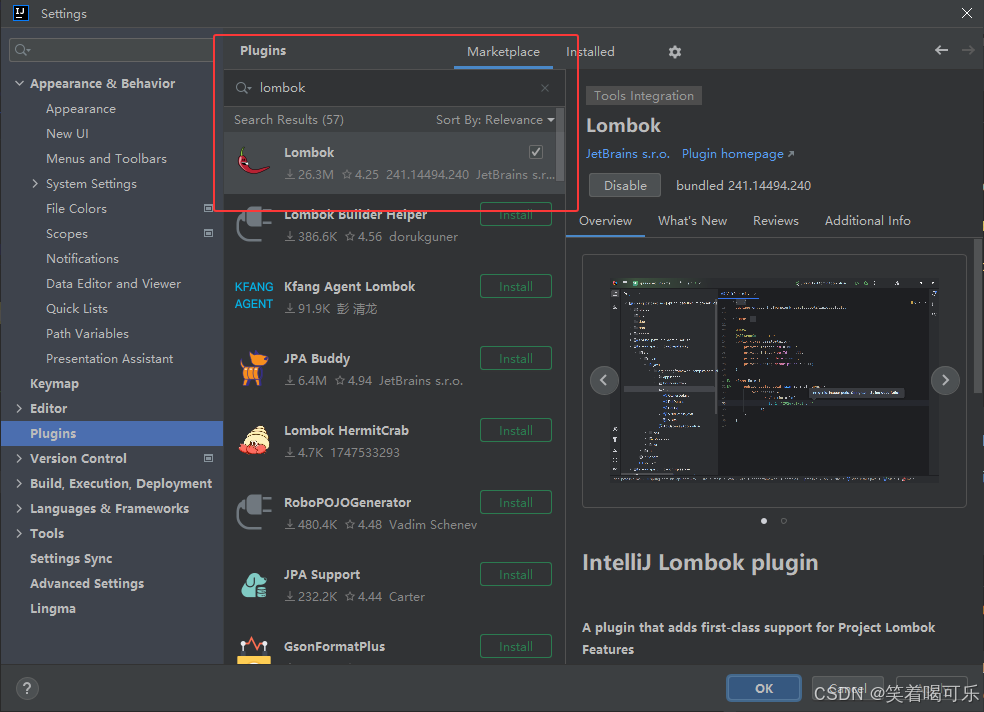Click the plugin list scrollbar
The width and height of the screenshot is (984, 712).
[x=560, y=145]
